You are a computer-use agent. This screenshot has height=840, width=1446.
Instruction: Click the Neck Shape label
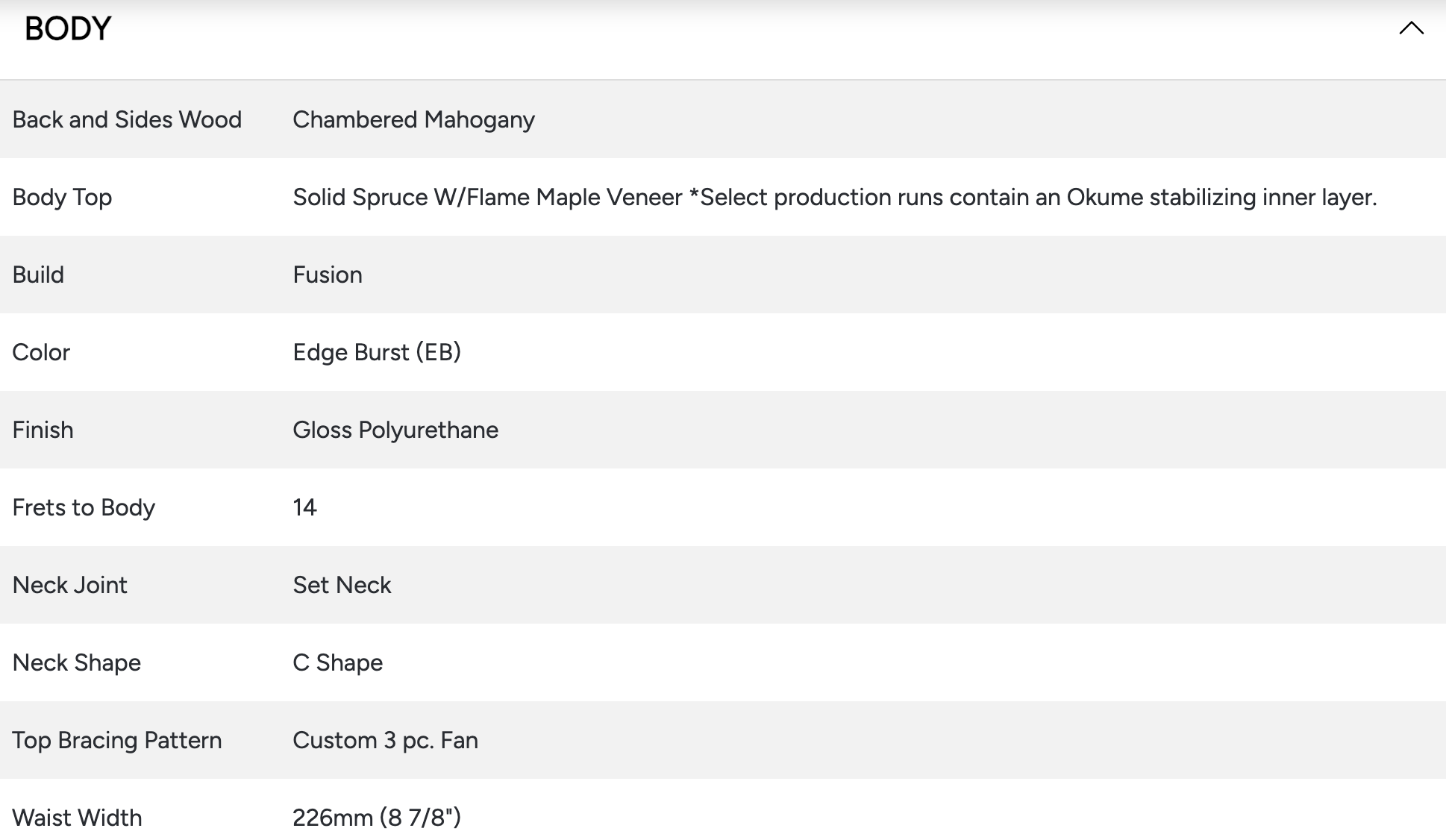tap(77, 662)
